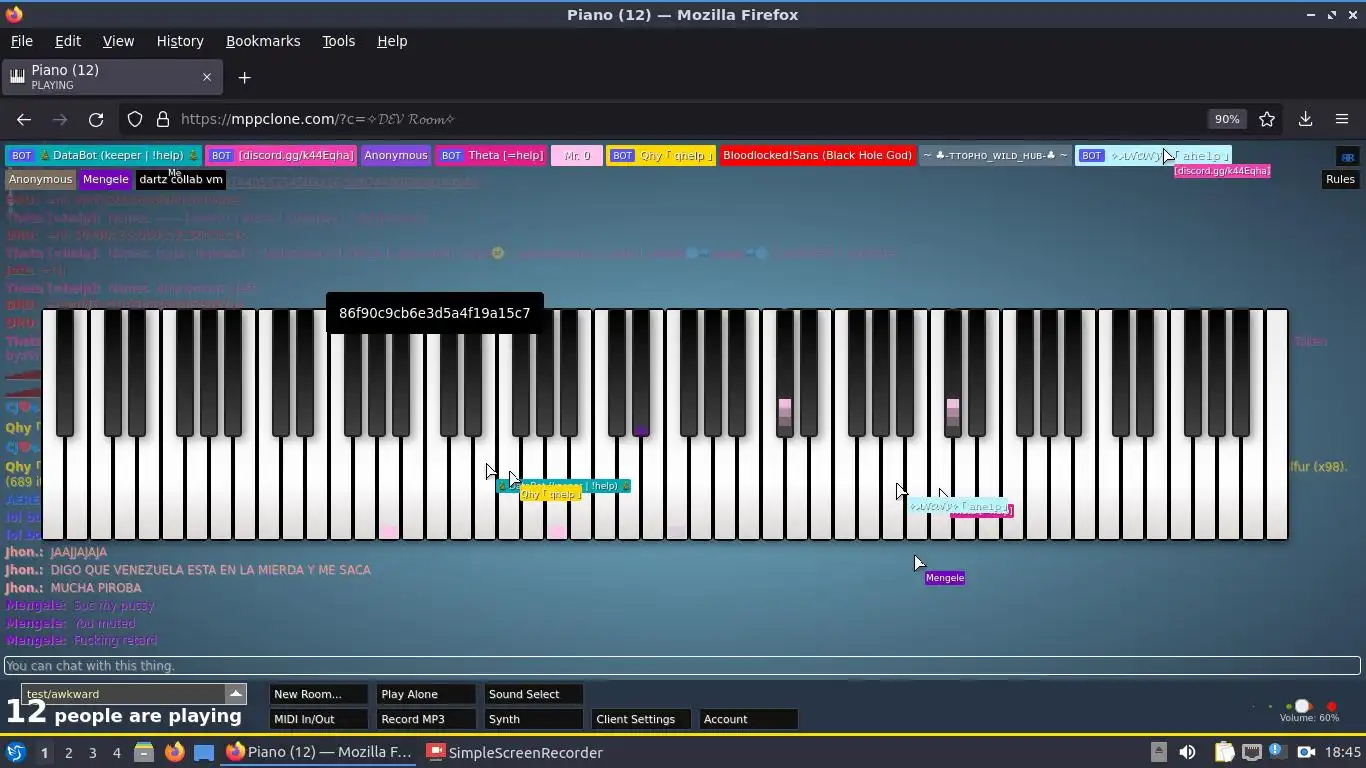This screenshot has width=1366, height=768.
Task: Select the gray Anonymous player tag
Action: (x=40, y=179)
